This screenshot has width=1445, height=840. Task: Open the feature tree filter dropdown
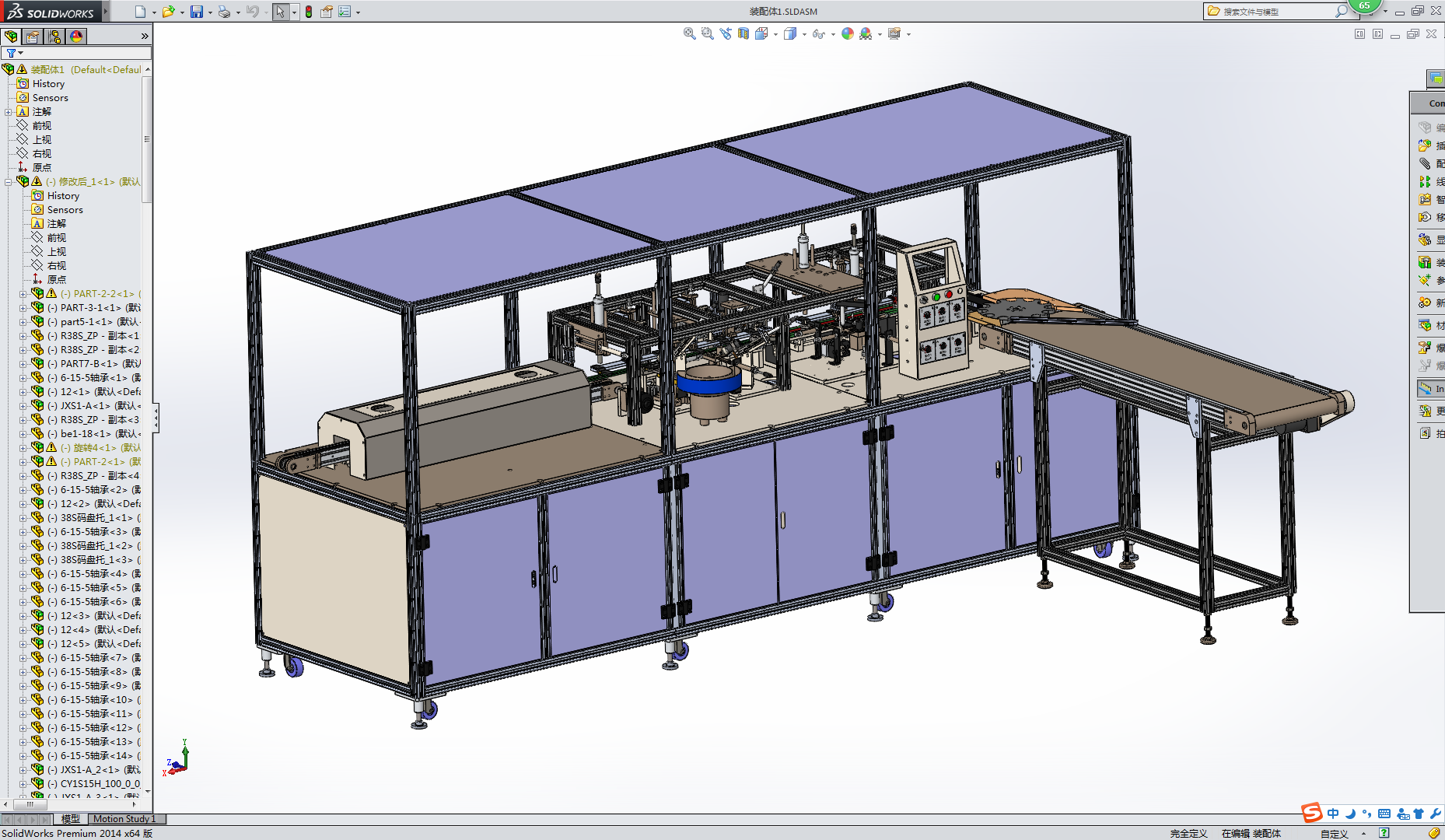pos(20,53)
